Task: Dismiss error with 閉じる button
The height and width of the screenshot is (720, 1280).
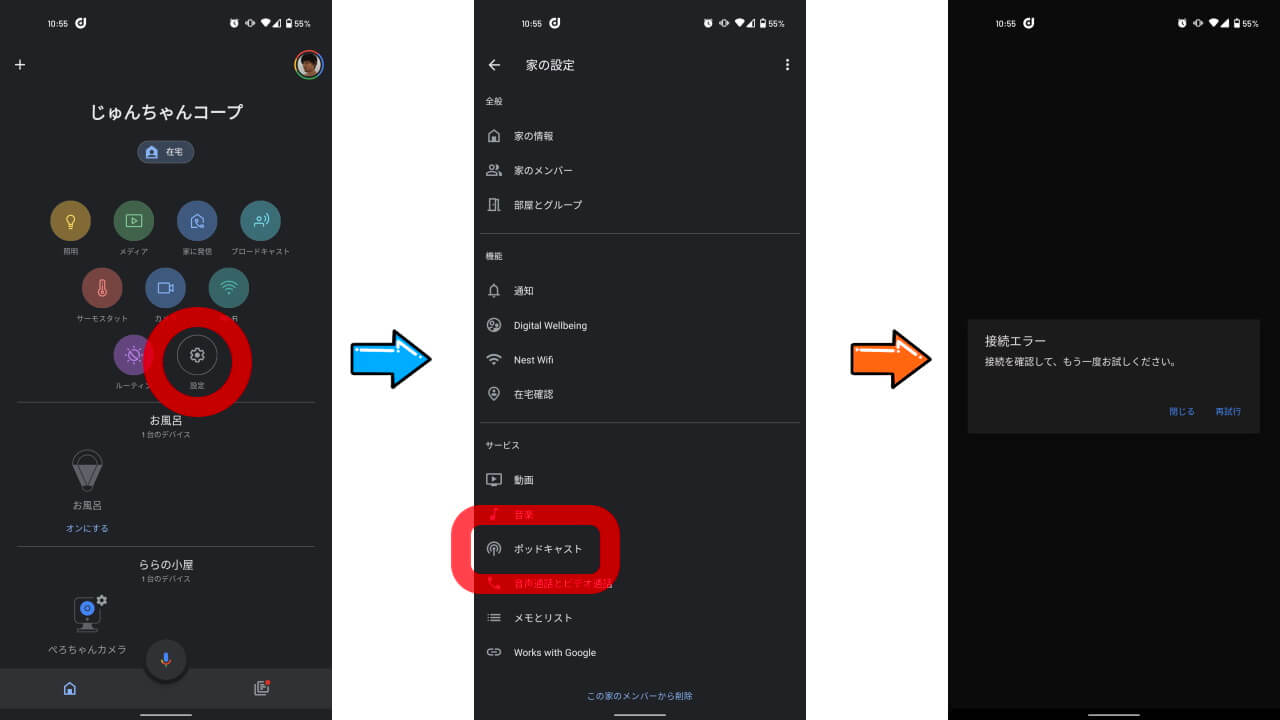Action: [x=1182, y=412]
